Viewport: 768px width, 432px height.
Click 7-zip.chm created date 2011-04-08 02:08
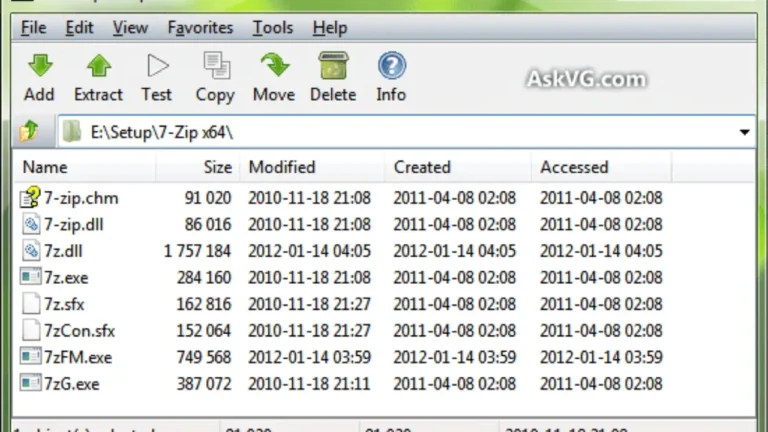(455, 198)
